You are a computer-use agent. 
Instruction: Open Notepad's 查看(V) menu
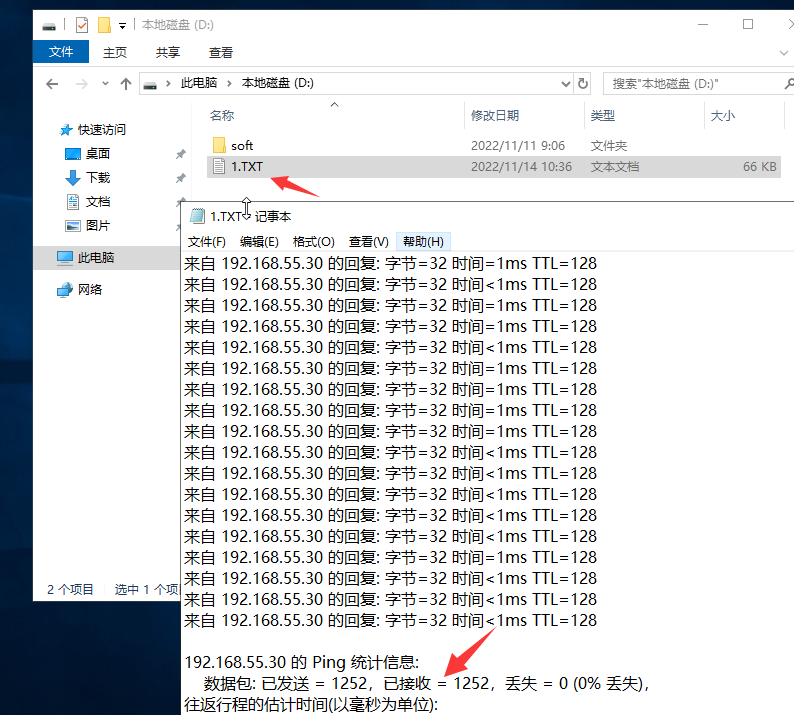369,242
